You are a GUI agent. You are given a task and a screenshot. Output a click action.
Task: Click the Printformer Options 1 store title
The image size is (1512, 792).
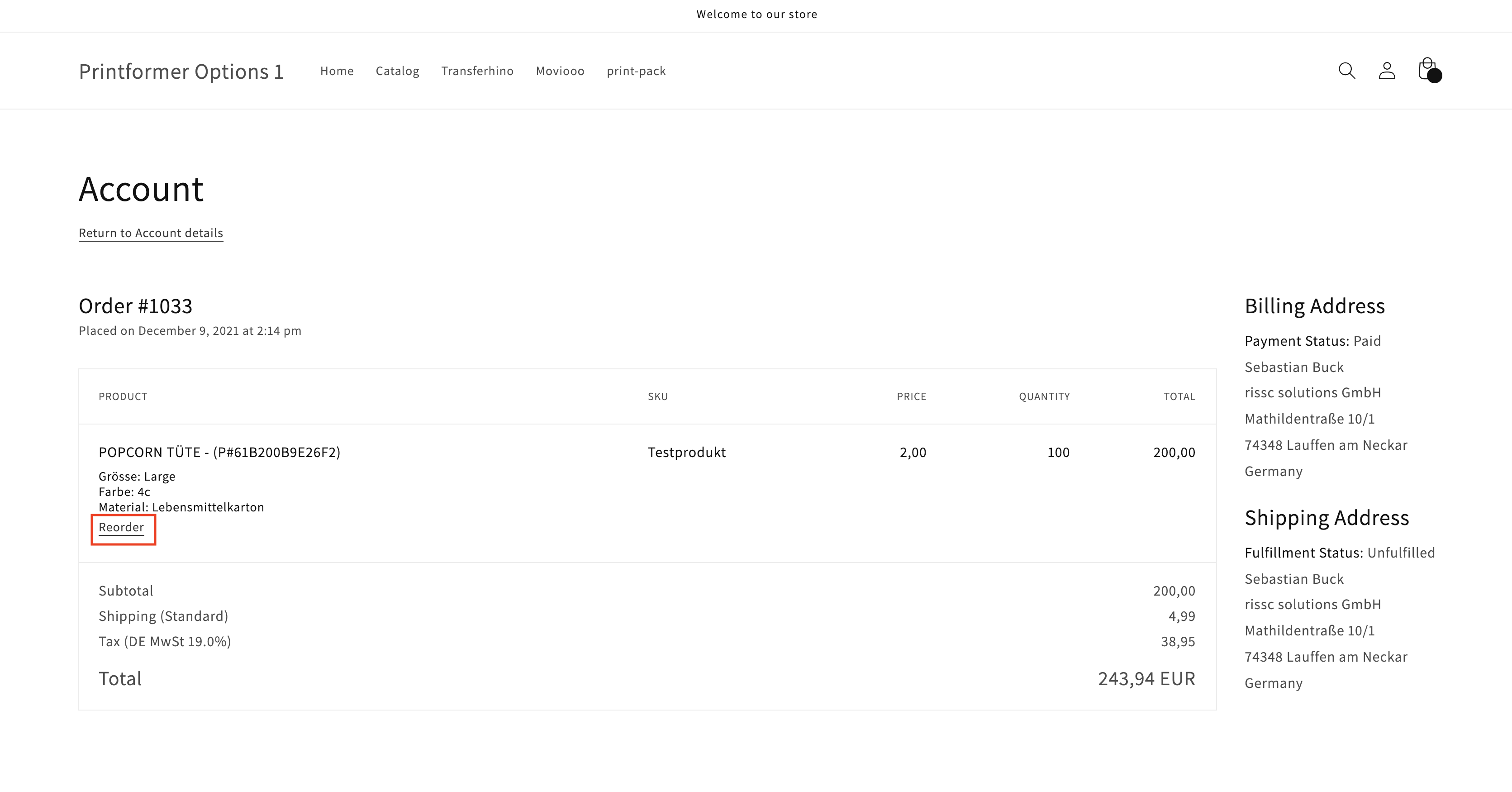(181, 71)
